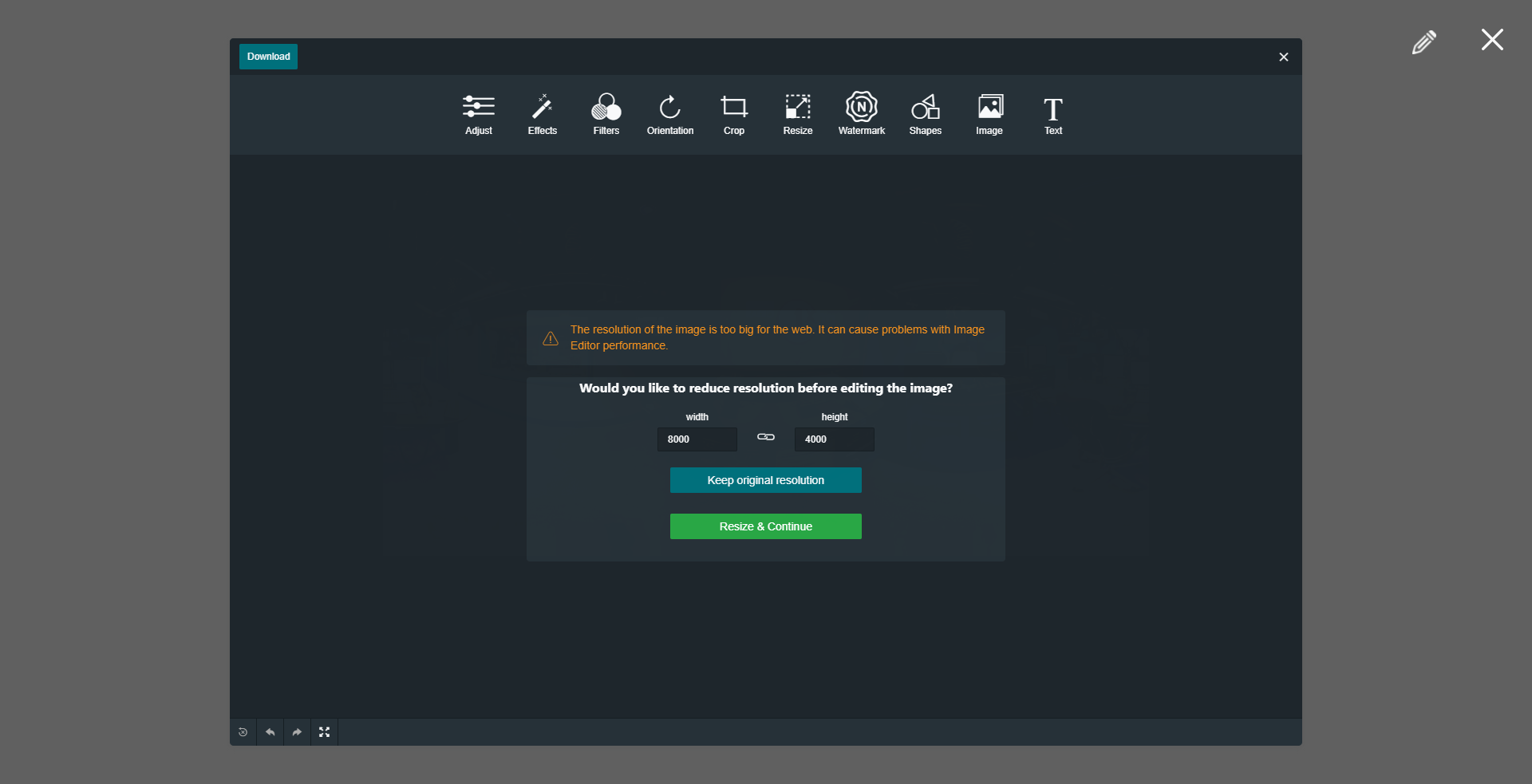Reset the editing history
The width and height of the screenshot is (1532, 784).
pyautogui.click(x=243, y=731)
